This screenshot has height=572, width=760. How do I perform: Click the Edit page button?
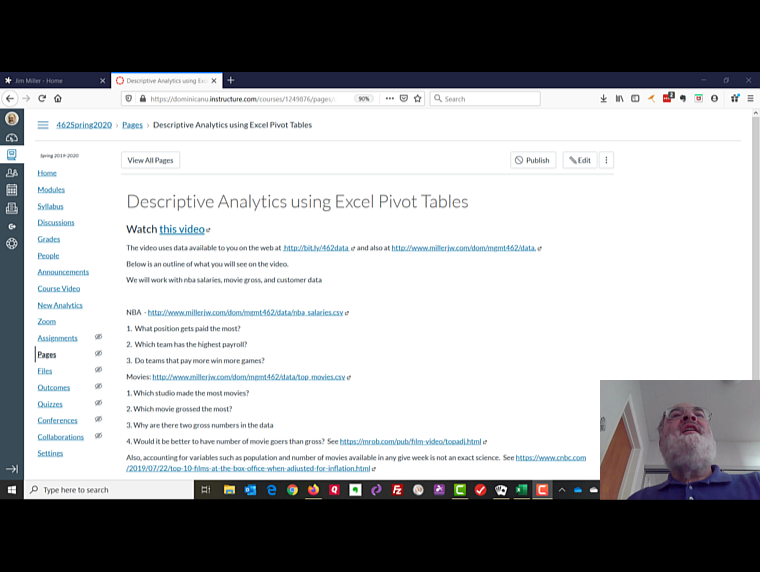(x=580, y=160)
